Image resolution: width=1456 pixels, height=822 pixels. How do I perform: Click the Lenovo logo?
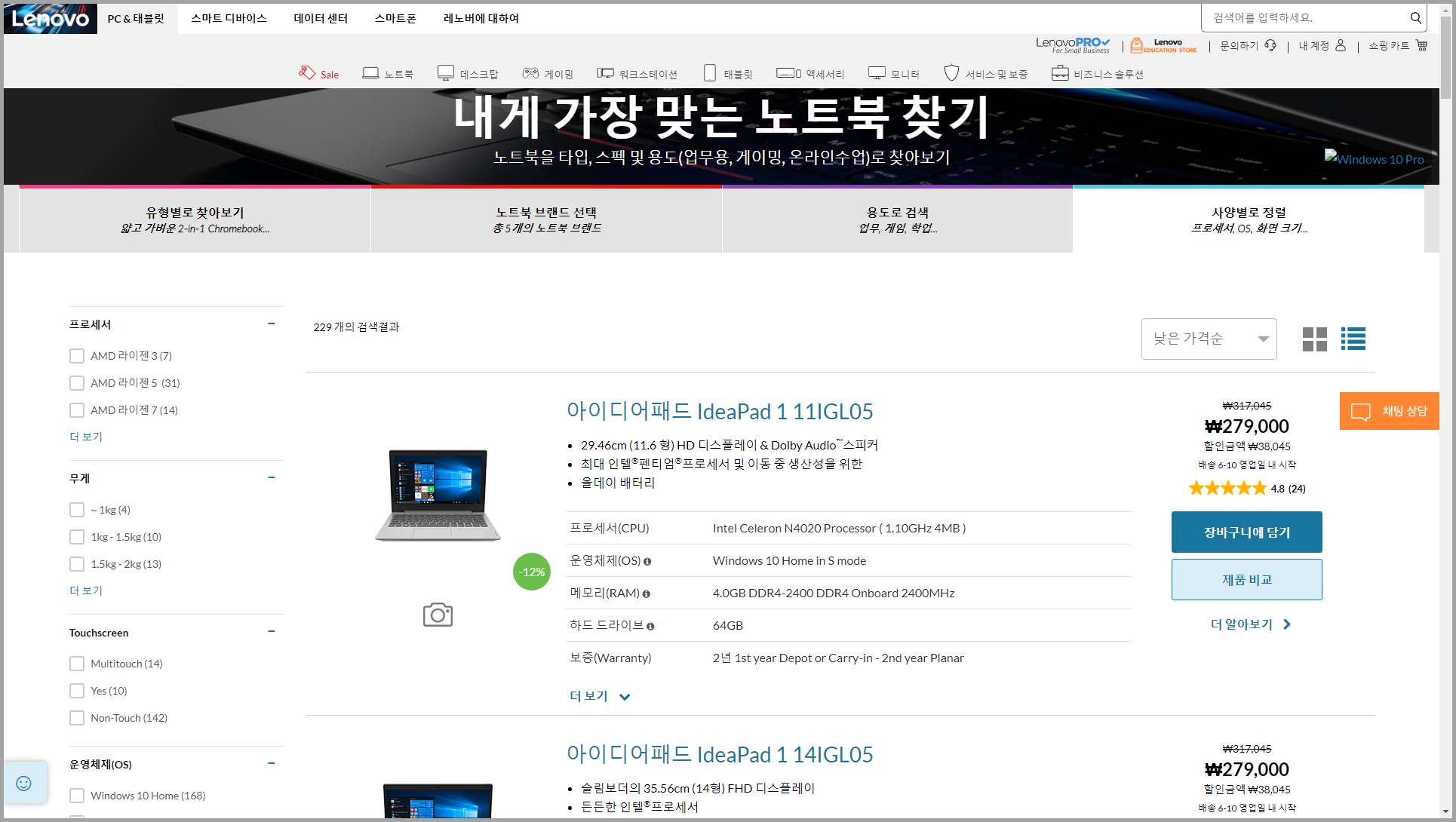pyautogui.click(x=51, y=18)
